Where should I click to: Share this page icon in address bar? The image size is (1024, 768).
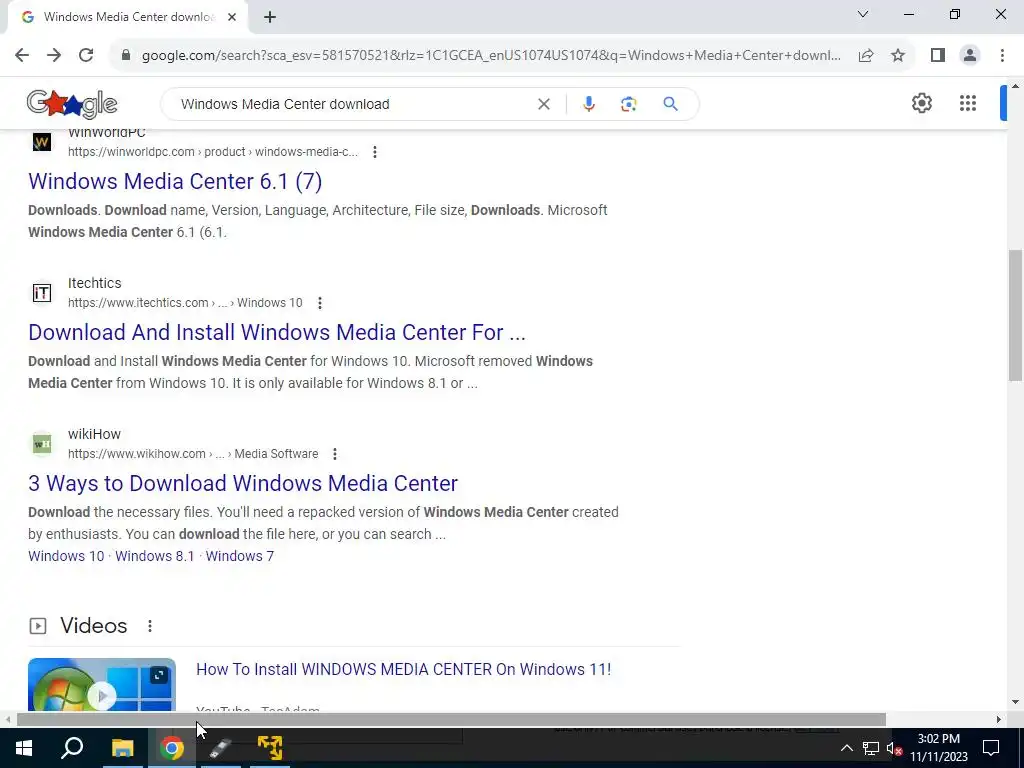click(866, 56)
